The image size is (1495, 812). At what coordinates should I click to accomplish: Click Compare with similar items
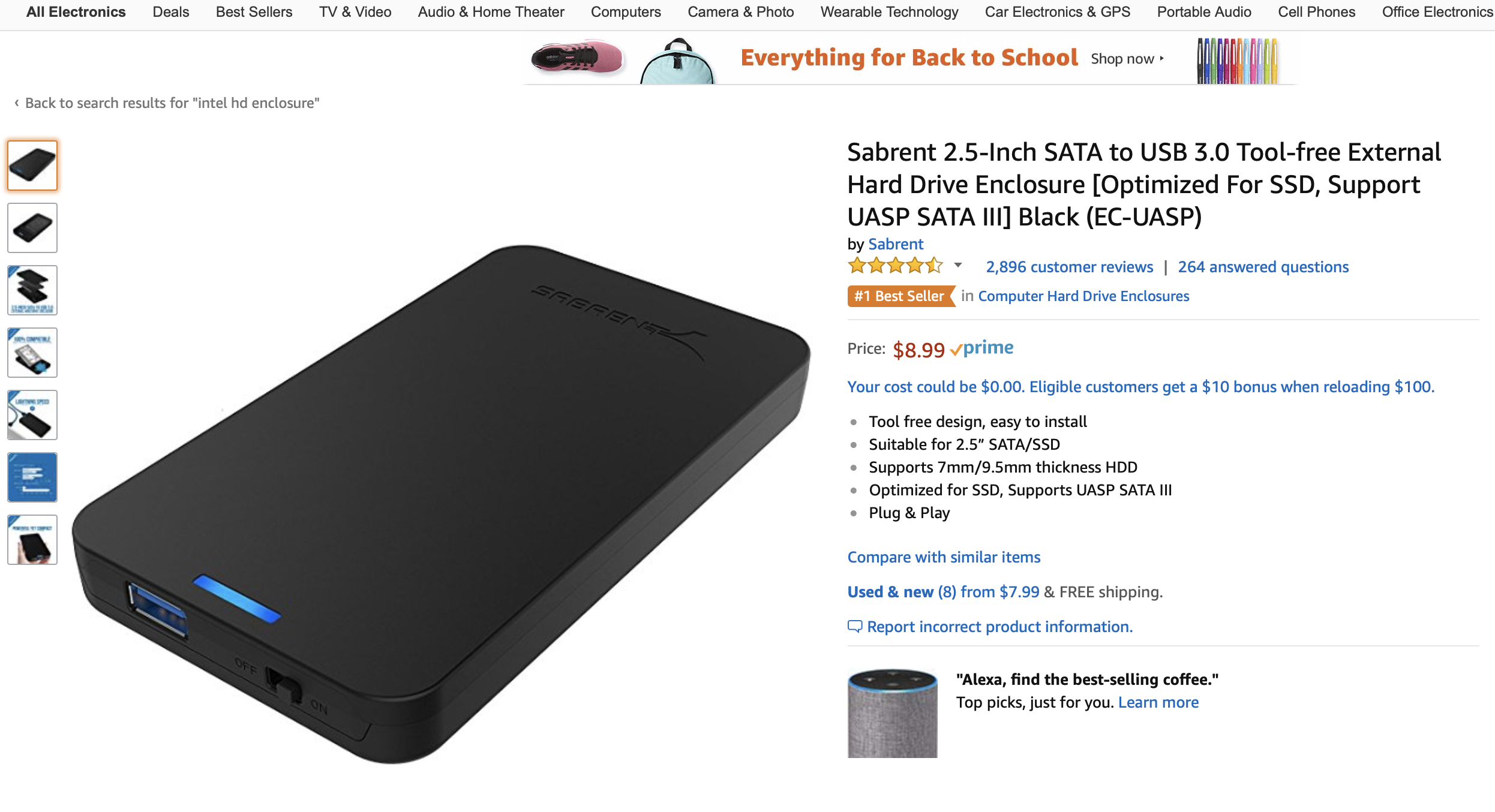coord(944,557)
